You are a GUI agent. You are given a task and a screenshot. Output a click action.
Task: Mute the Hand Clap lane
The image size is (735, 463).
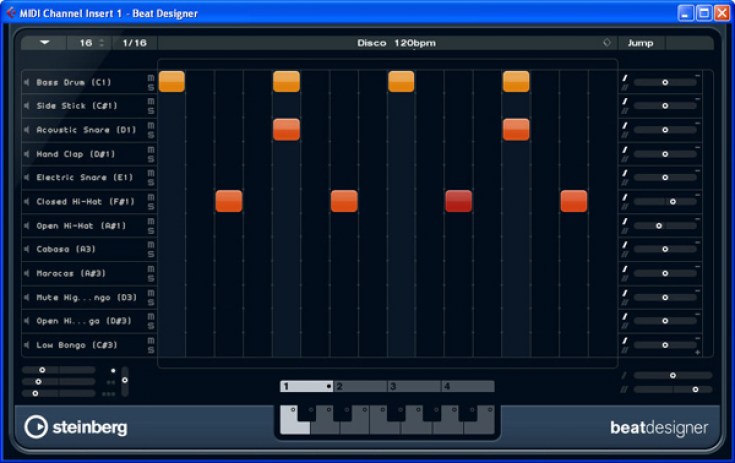[x=151, y=149]
